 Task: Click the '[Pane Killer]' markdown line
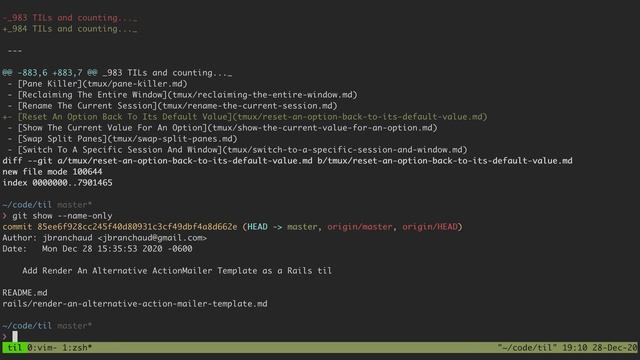coord(98,84)
